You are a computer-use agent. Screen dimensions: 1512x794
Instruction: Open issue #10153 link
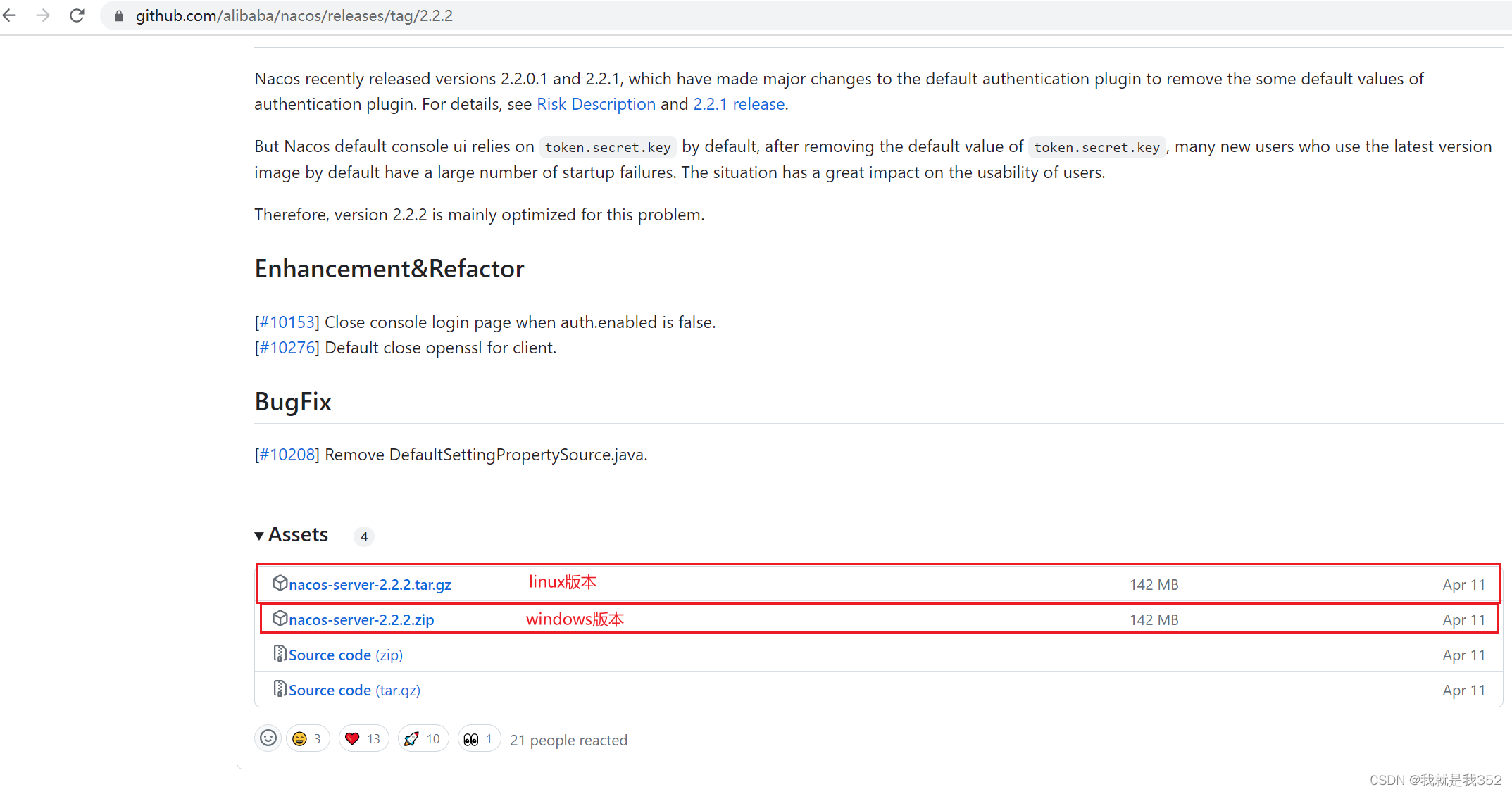pyautogui.click(x=287, y=322)
